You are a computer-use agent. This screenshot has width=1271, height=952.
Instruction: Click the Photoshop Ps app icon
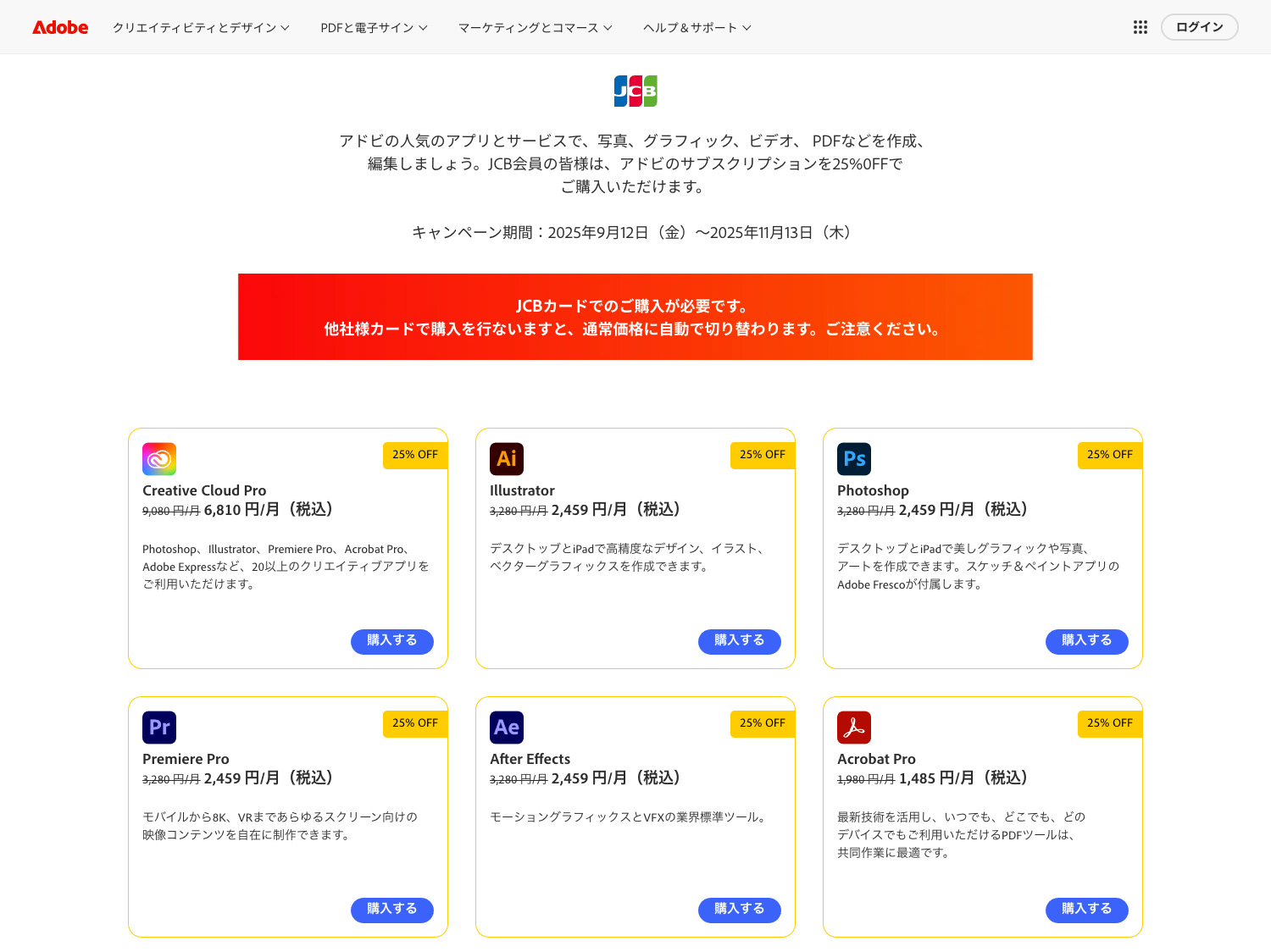pyautogui.click(x=854, y=459)
